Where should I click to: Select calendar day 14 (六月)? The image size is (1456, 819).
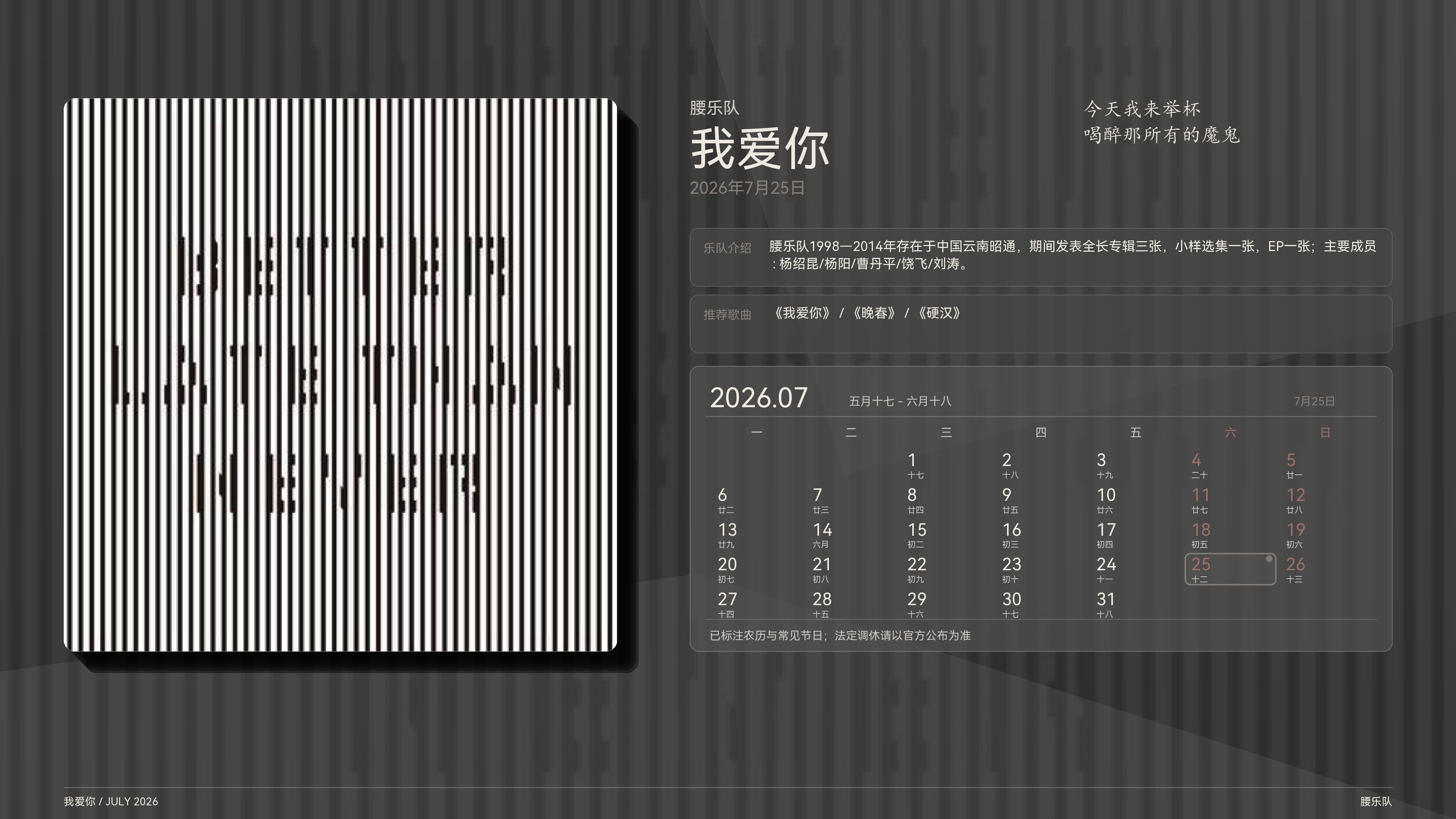pyautogui.click(x=822, y=535)
